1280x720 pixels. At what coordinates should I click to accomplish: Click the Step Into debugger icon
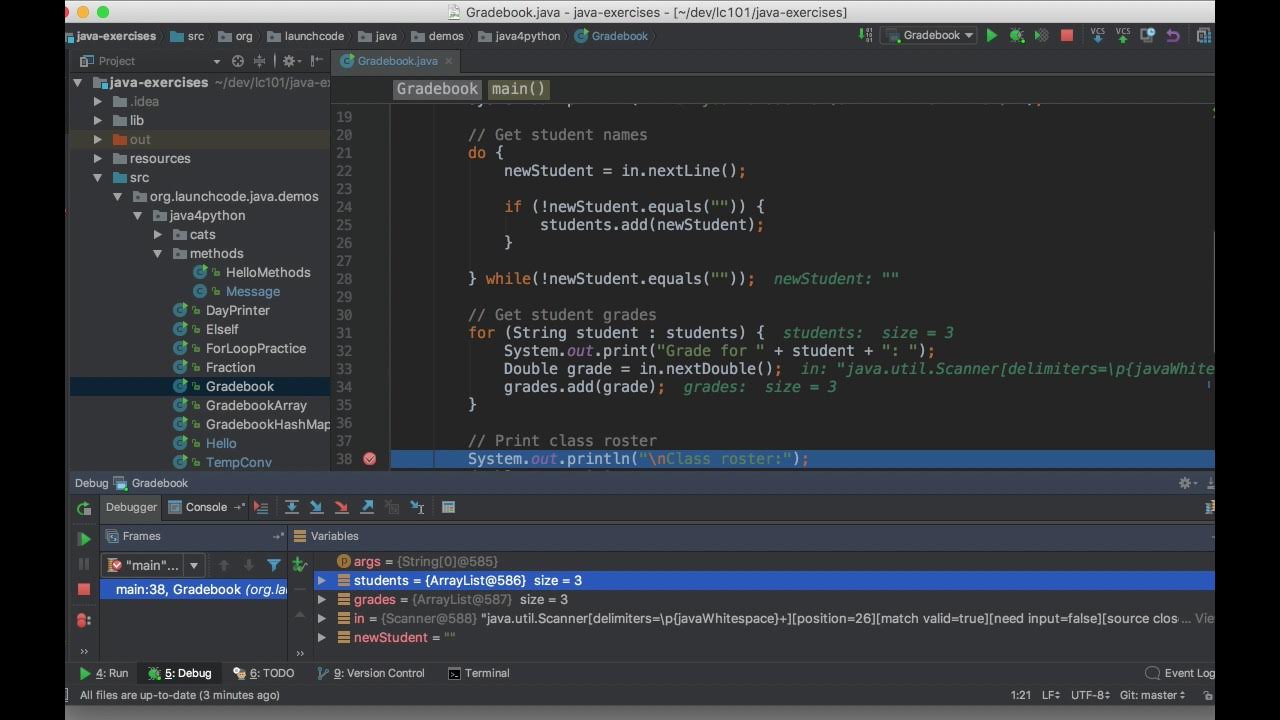(x=317, y=507)
